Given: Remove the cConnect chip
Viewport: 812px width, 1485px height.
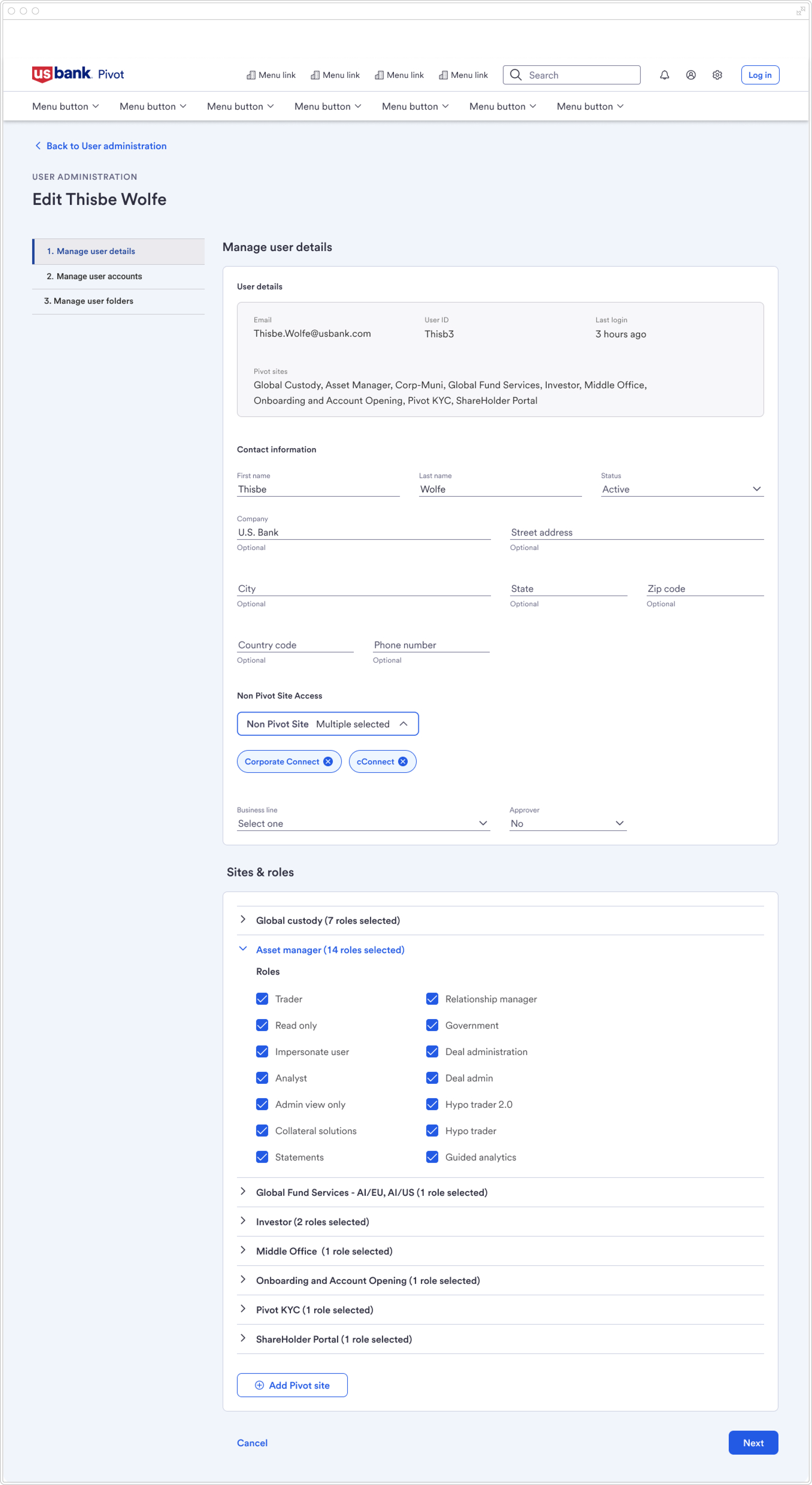Looking at the screenshot, I should click(403, 762).
